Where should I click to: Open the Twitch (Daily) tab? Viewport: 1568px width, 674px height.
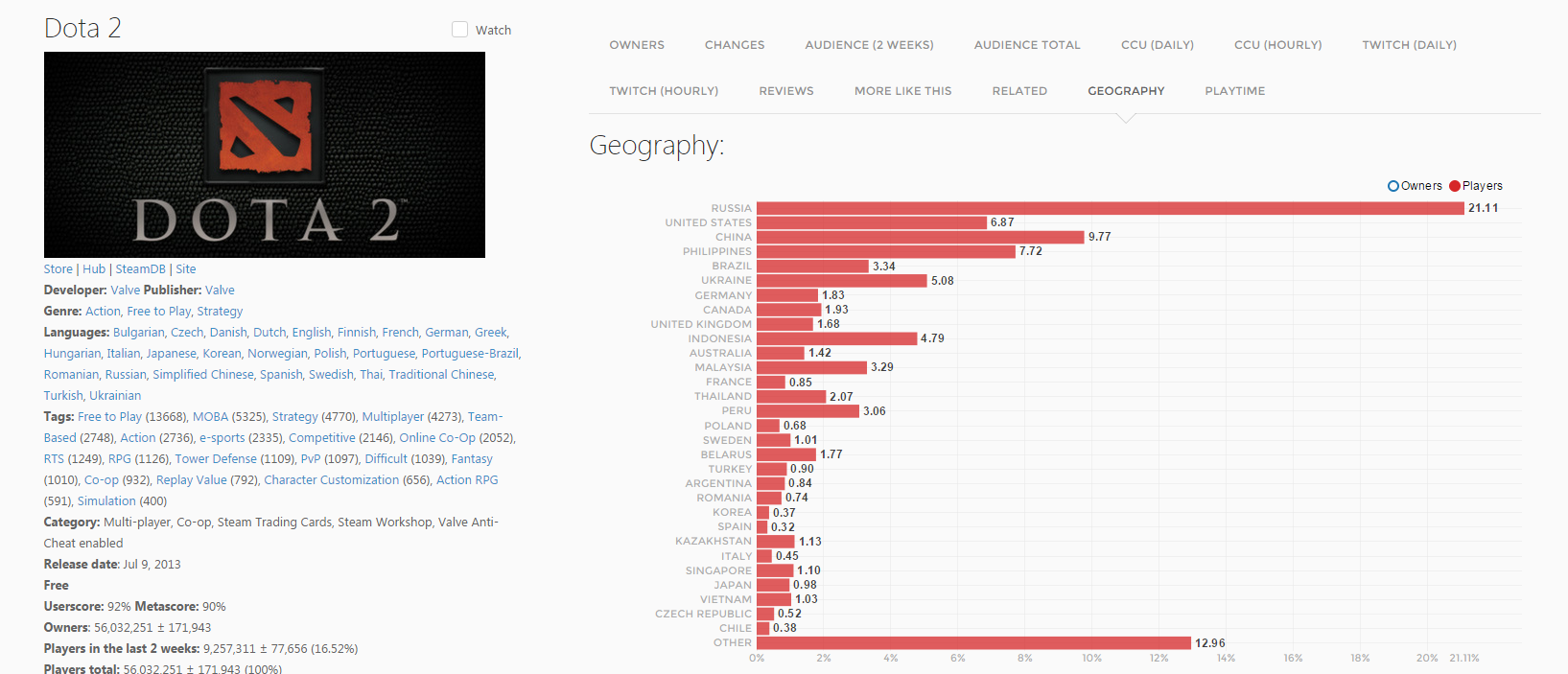pyautogui.click(x=1409, y=45)
